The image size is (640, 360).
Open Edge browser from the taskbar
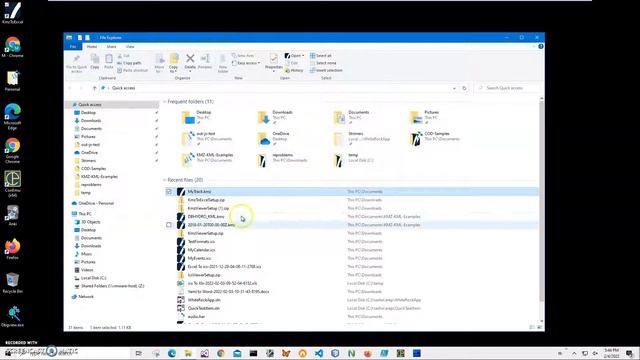click(172, 353)
